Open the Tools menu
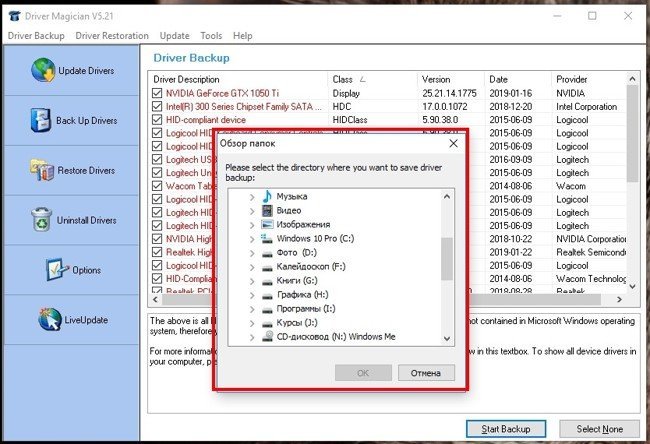Screen dimensions: 650x444 pos(211,36)
